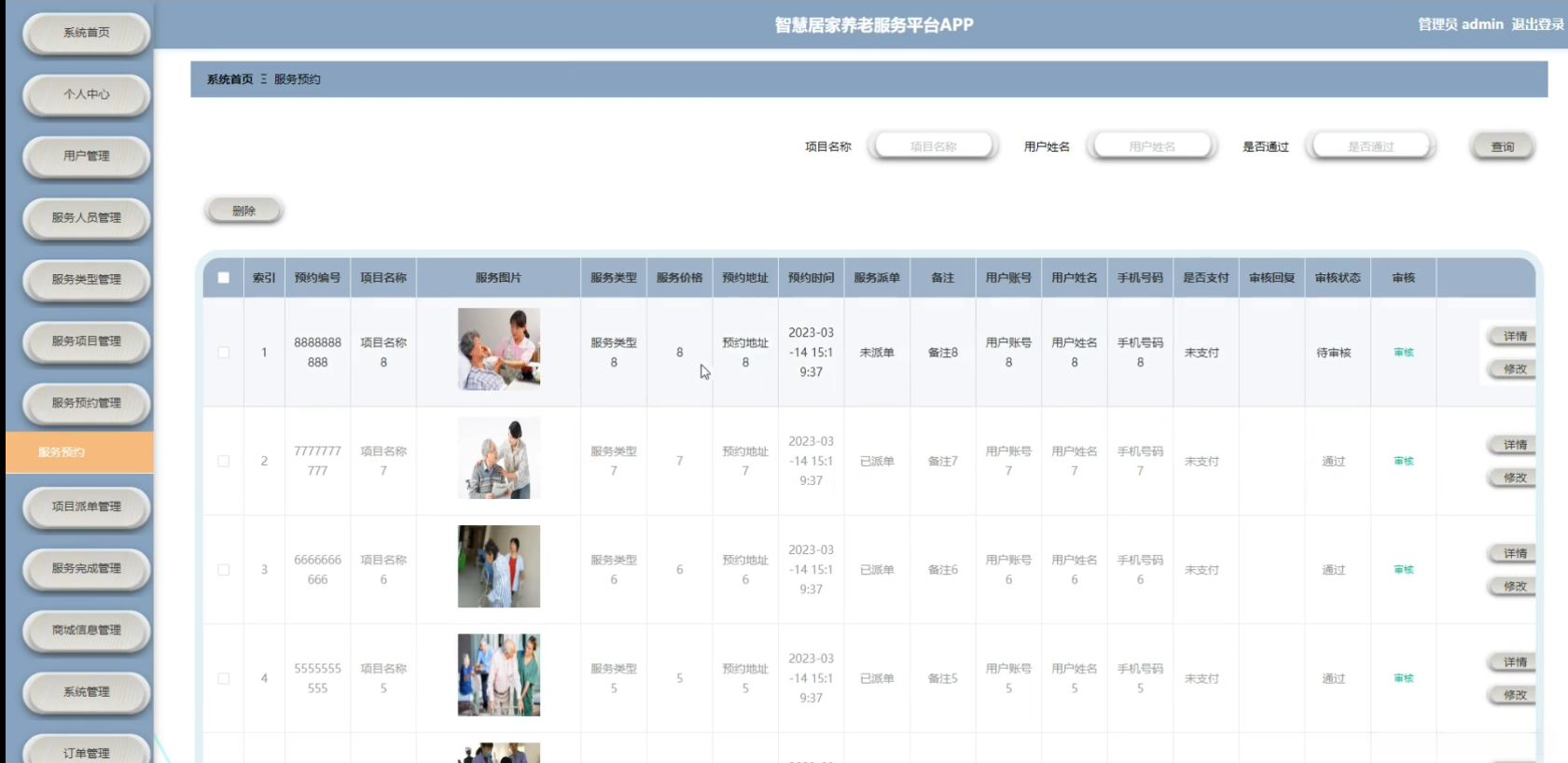The width and height of the screenshot is (1568, 763).
Task: Click the 用户账号5 cell
Action: pos(1008,678)
